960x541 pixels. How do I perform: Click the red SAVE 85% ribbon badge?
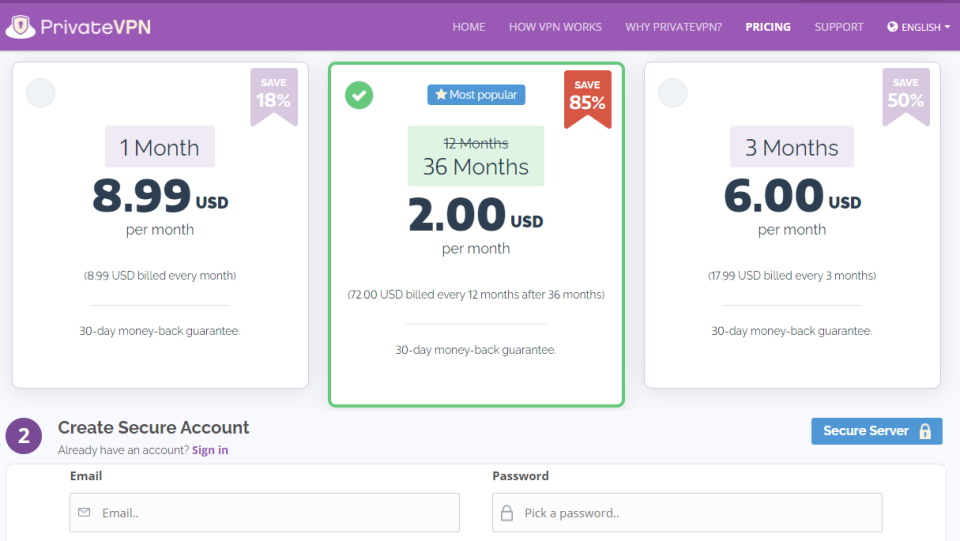[x=587, y=97]
